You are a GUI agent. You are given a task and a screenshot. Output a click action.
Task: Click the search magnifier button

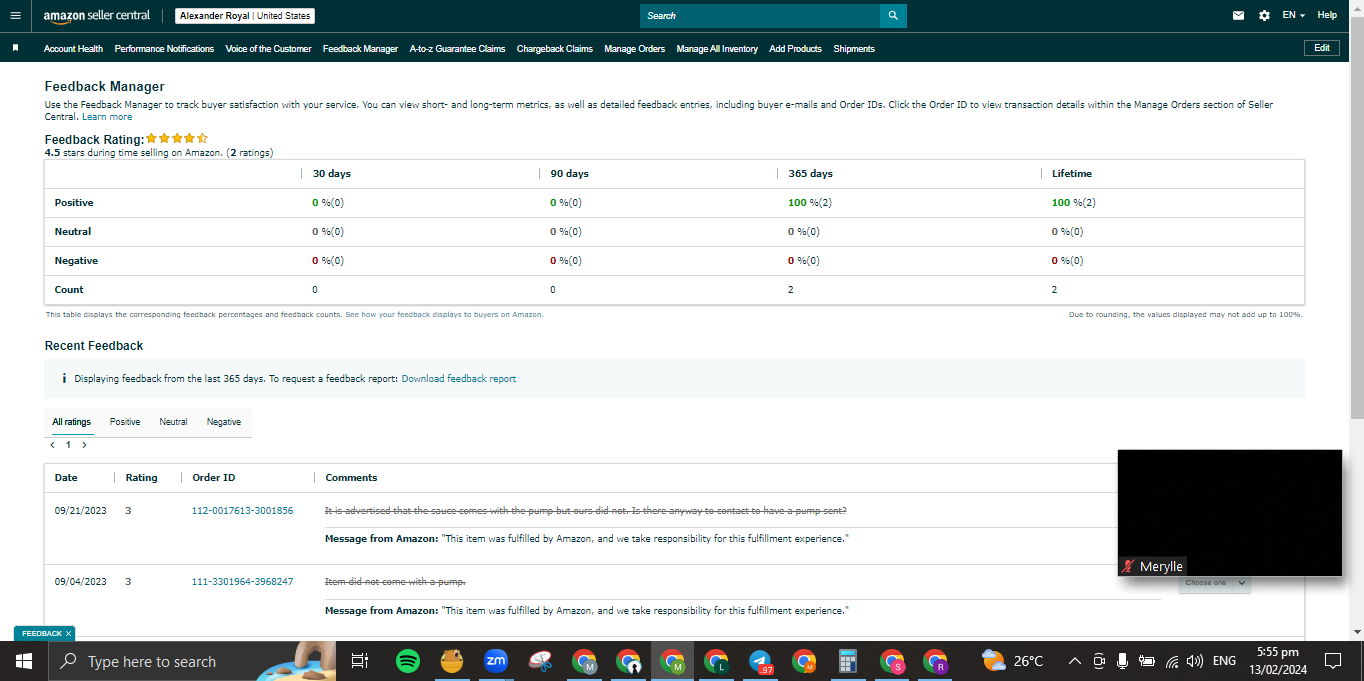coord(893,16)
